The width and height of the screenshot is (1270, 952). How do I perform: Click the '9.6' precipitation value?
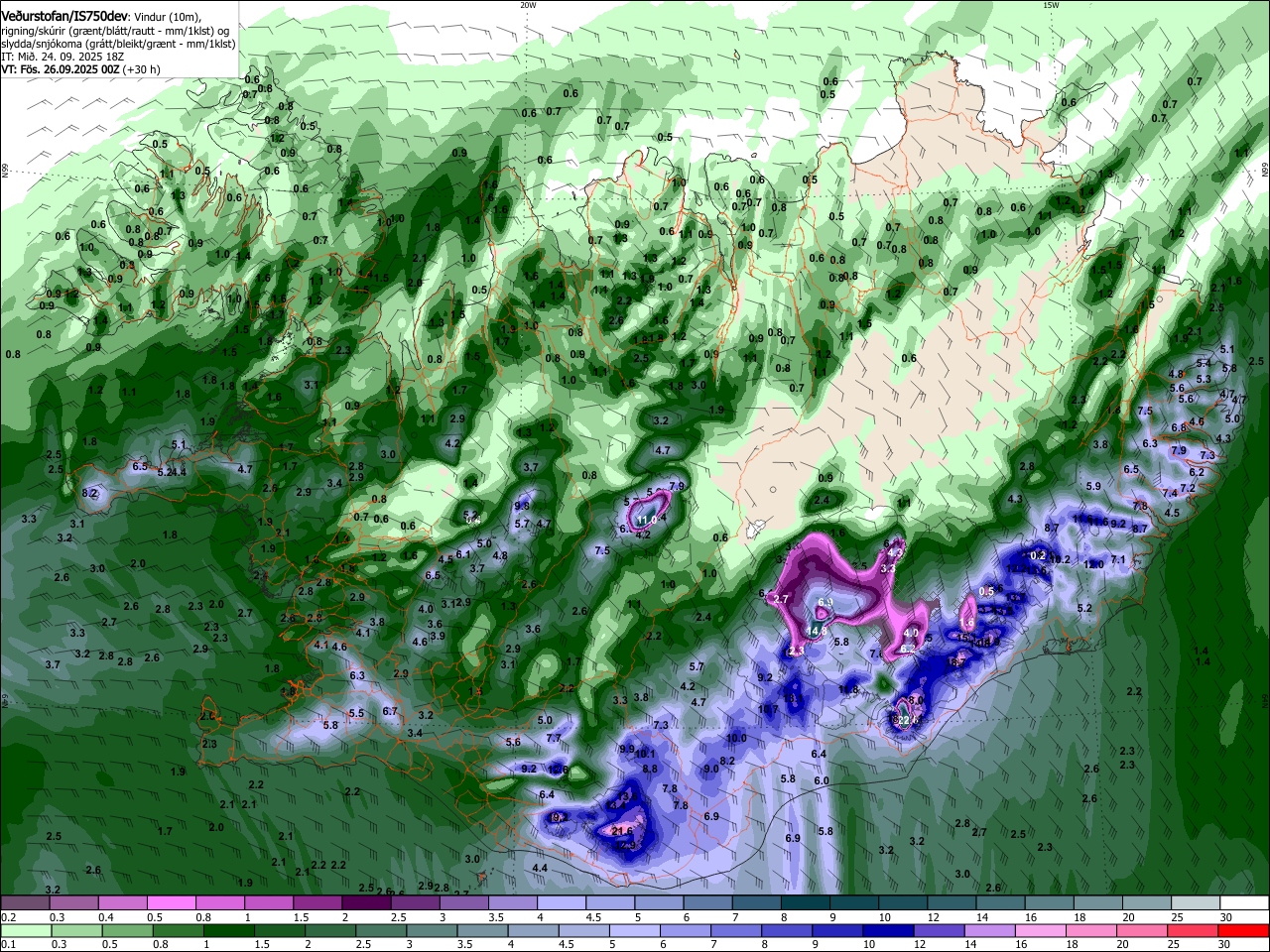pos(522,506)
